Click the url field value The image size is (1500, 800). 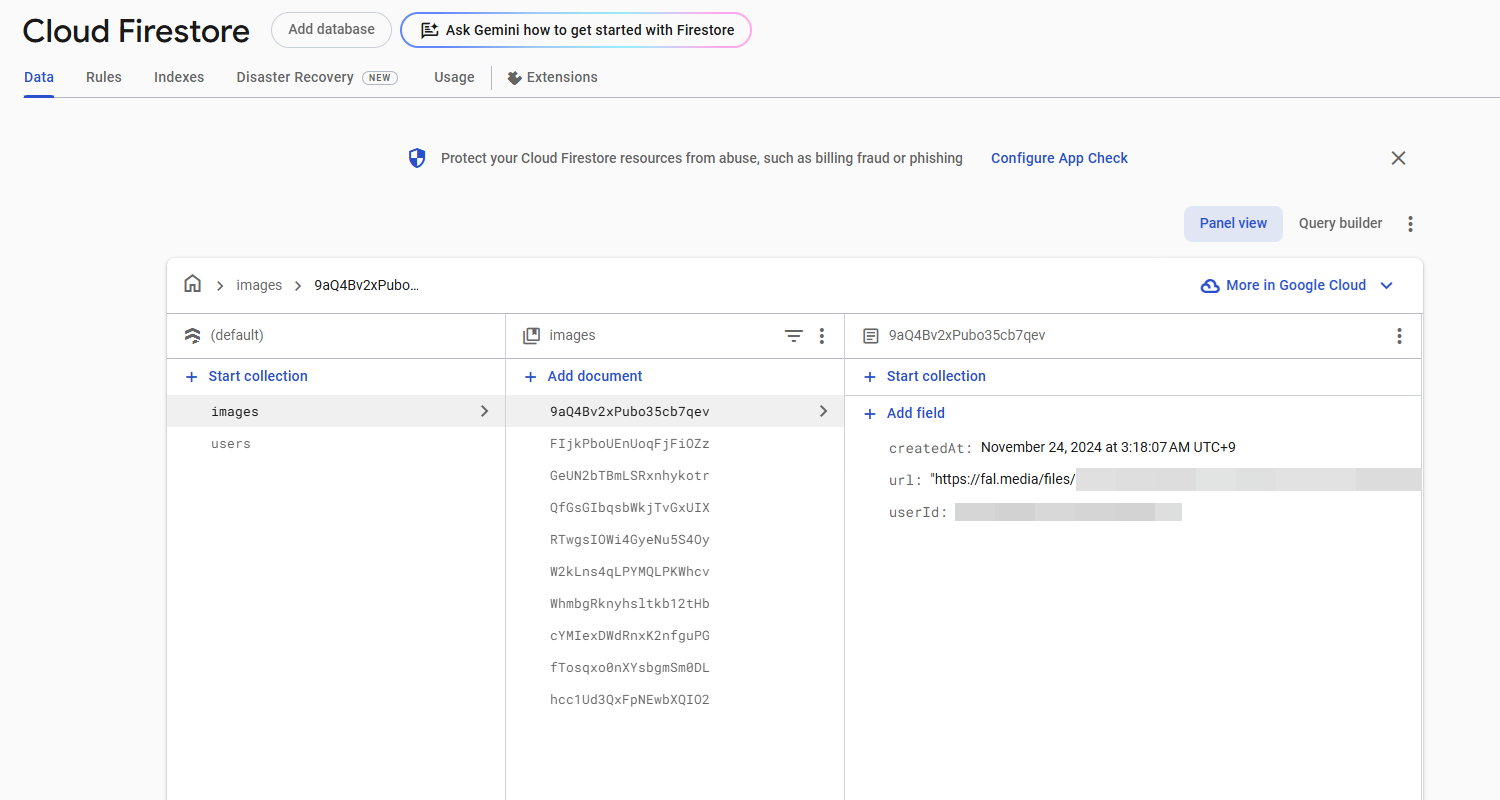pos(1175,479)
